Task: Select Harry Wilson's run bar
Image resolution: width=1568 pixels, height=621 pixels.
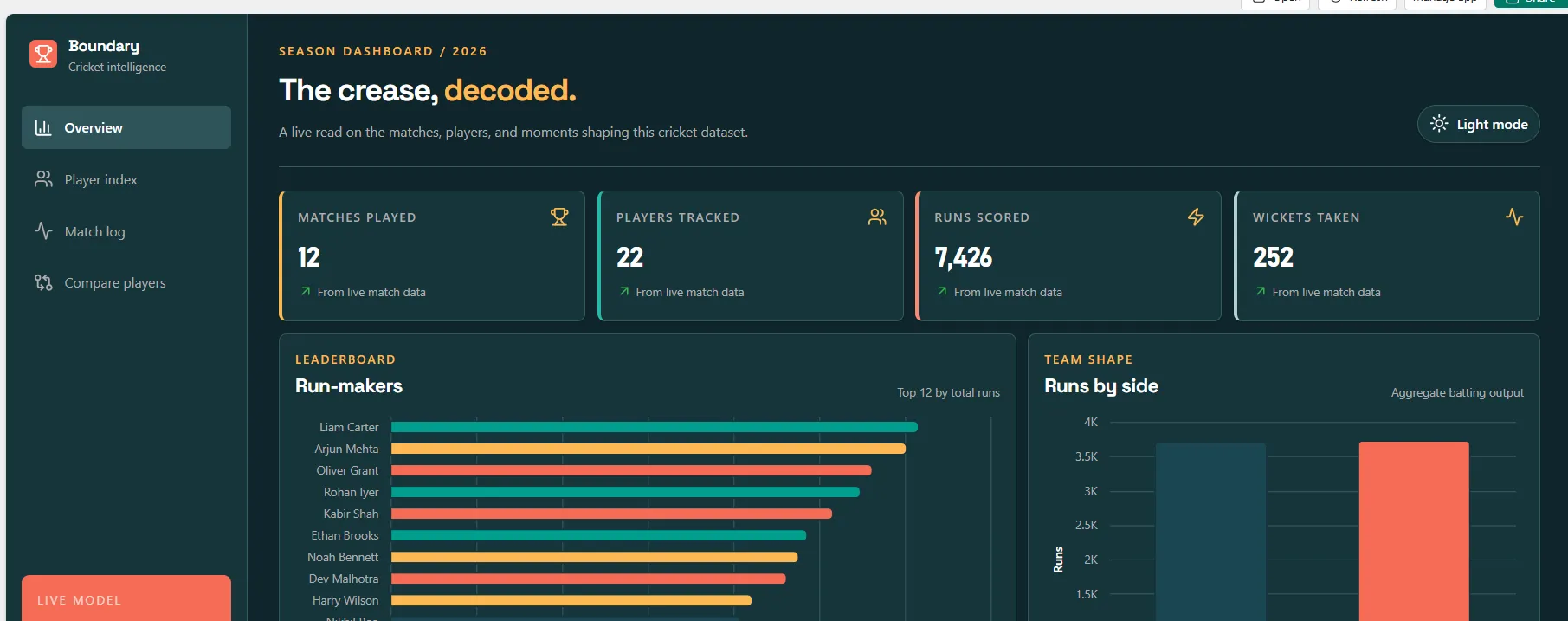Action: click(x=571, y=600)
